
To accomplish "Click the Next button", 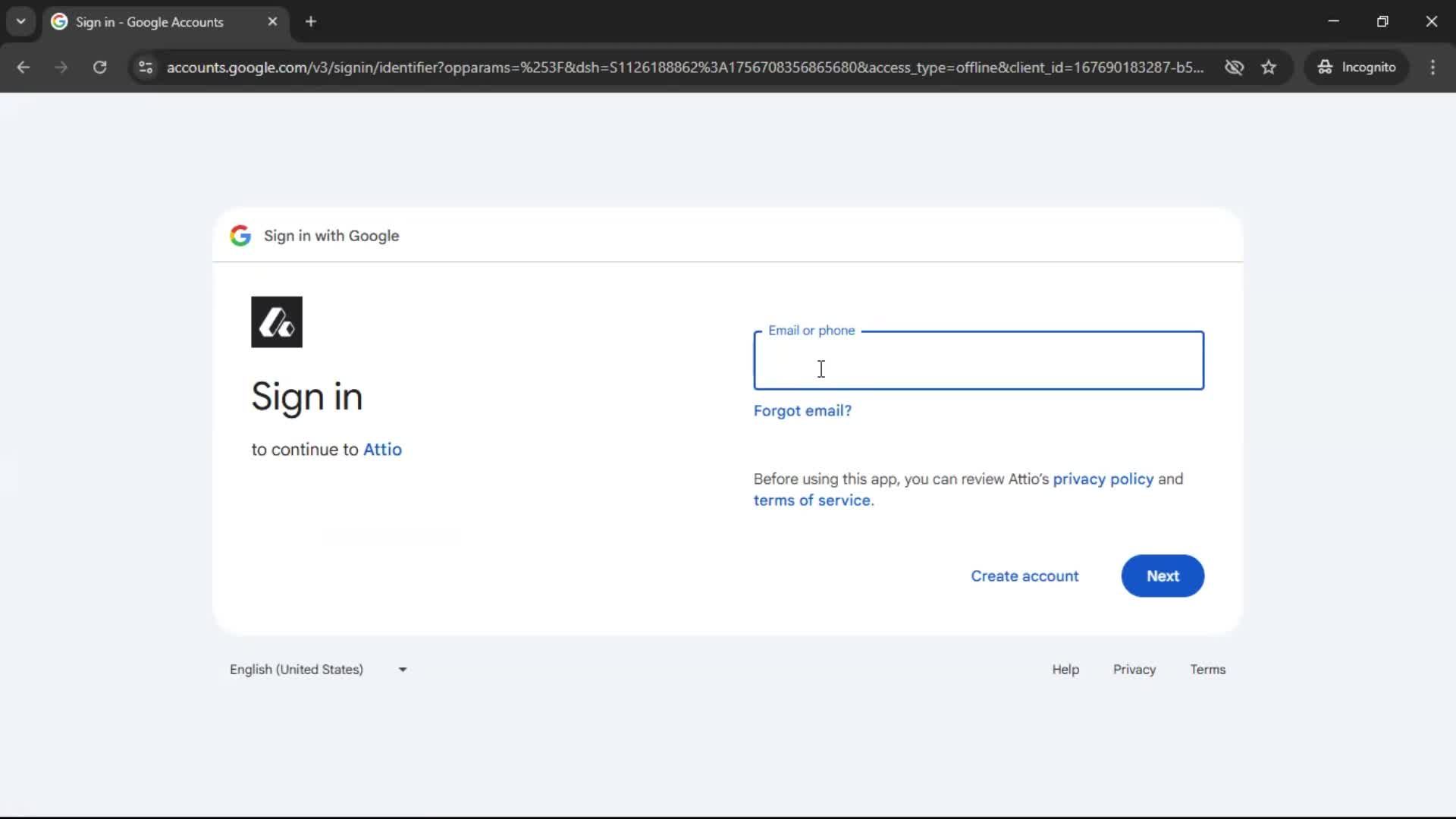I will pyautogui.click(x=1163, y=576).
